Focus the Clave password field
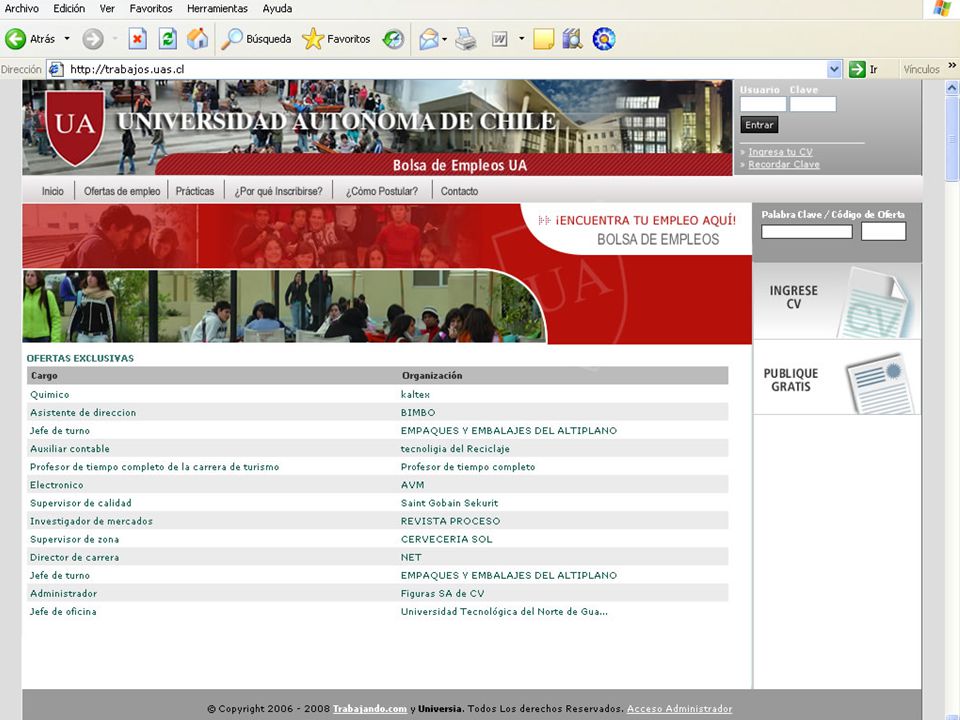 pyautogui.click(x=812, y=104)
